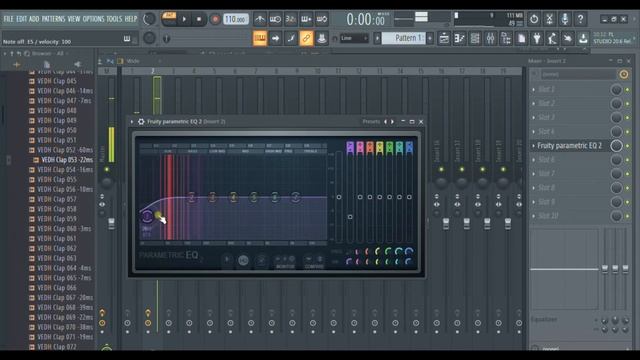Open the Pattern 1 selector
Viewport: 640px width, 360px height.
[404, 38]
